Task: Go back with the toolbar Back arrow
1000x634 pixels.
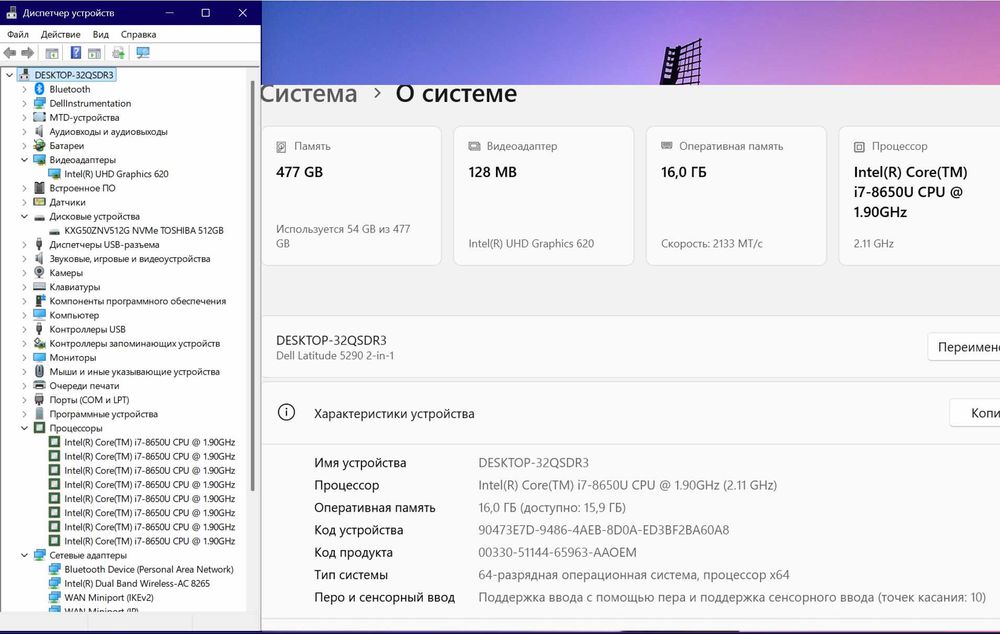Action: pyautogui.click(x=10, y=53)
